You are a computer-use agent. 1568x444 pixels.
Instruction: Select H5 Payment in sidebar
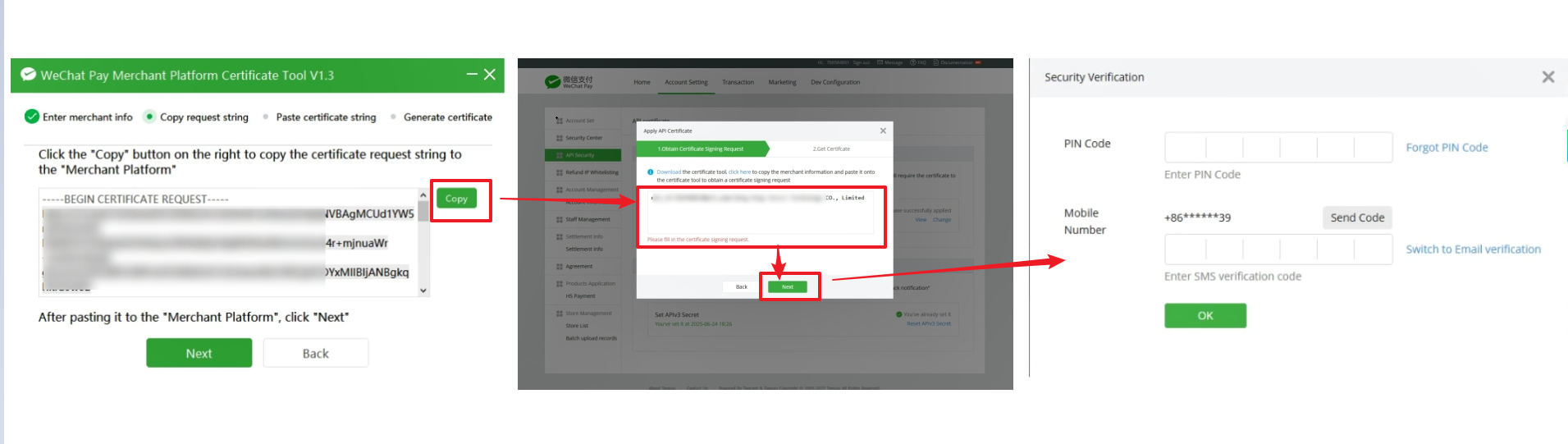point(580,295)
